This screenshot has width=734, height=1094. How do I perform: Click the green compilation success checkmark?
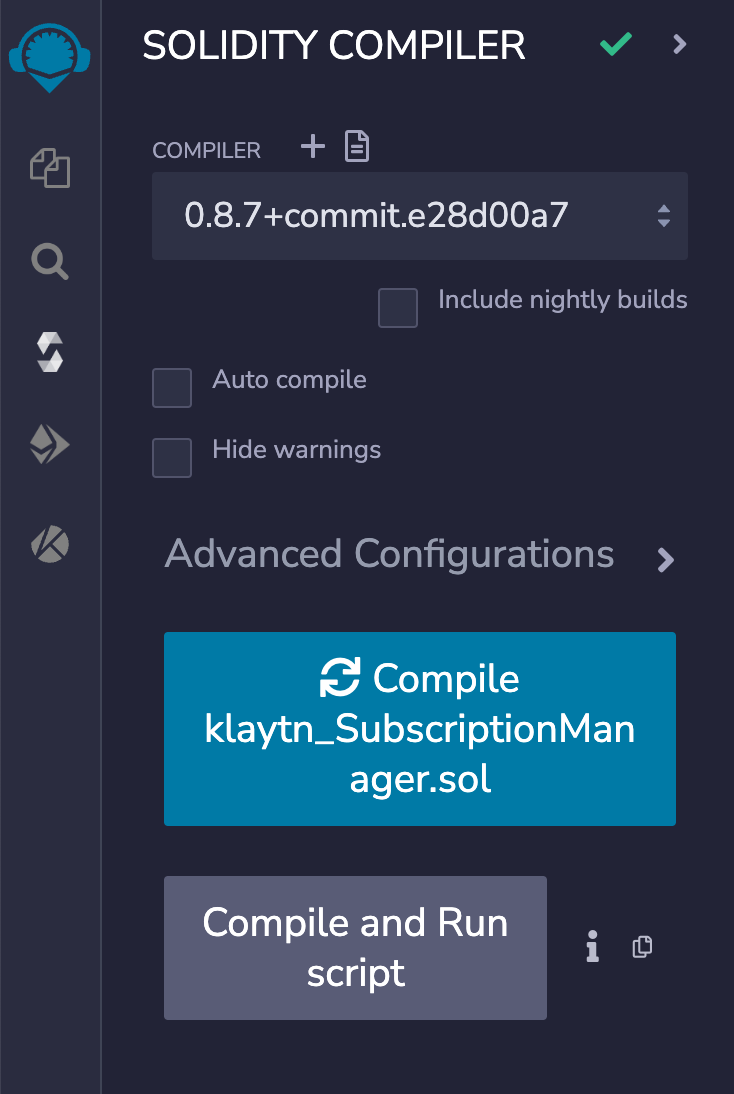pyautogui.click(x=615, y=44)
